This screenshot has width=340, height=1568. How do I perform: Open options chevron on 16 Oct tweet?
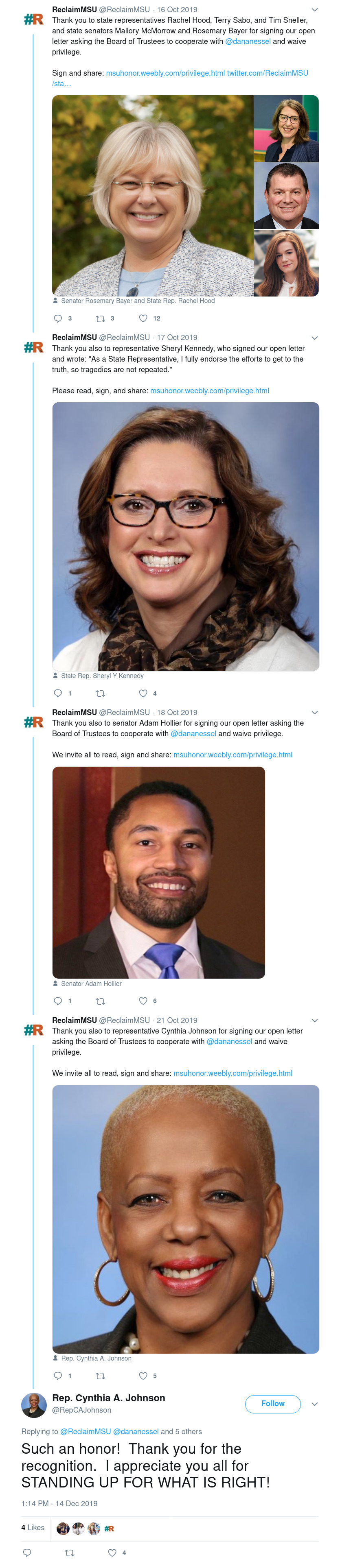pyautogui.click(x=314, y=10)
